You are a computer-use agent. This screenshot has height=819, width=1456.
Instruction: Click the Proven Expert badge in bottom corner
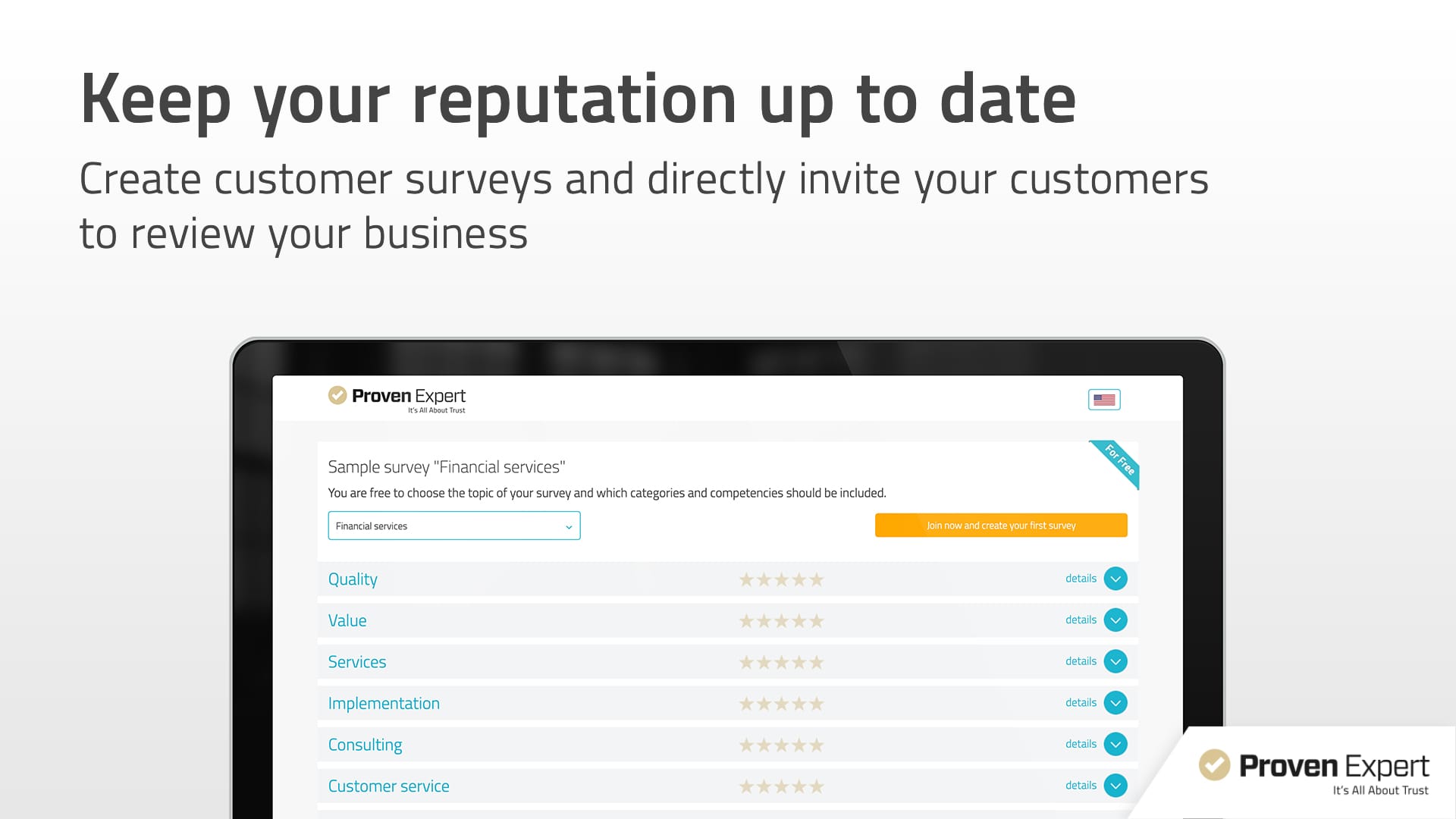point(1313,772)
